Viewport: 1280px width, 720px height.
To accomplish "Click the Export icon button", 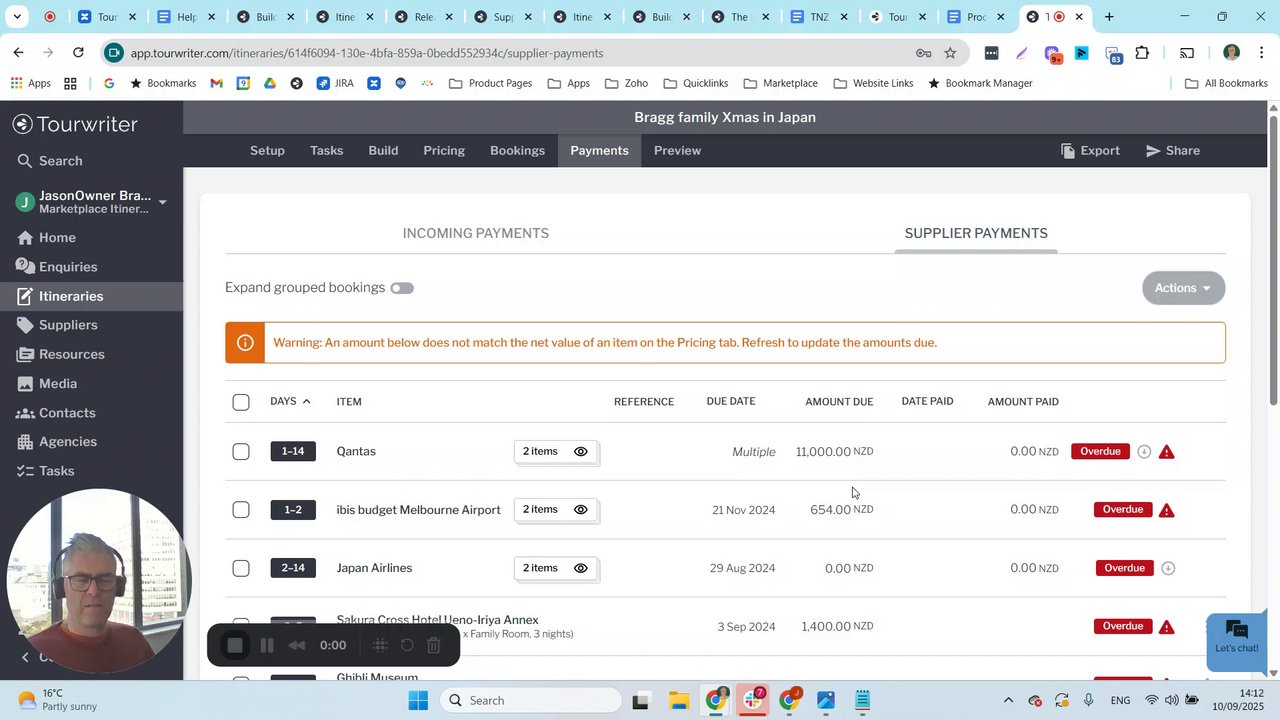I will 1090,151.
